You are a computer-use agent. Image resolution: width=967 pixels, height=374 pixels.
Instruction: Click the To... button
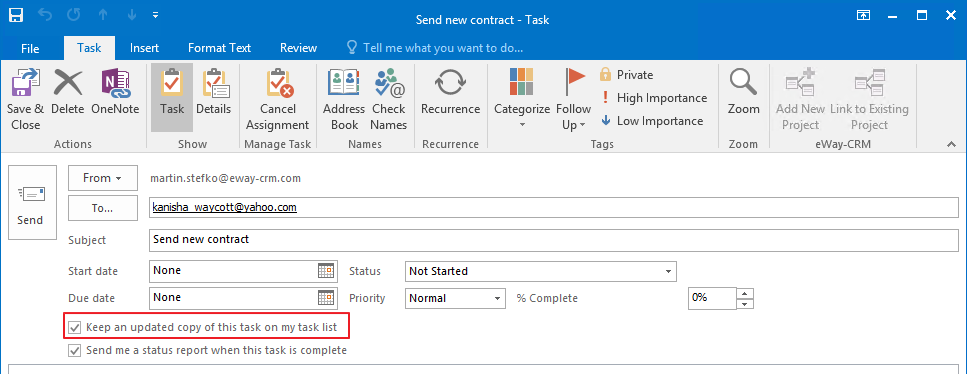coord(102,208)
